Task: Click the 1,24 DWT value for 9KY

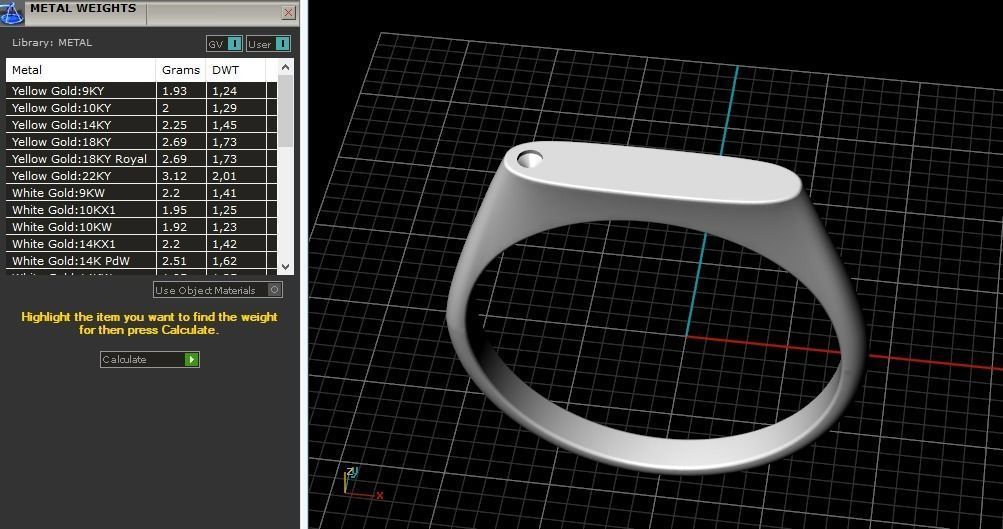Action: 225,91
